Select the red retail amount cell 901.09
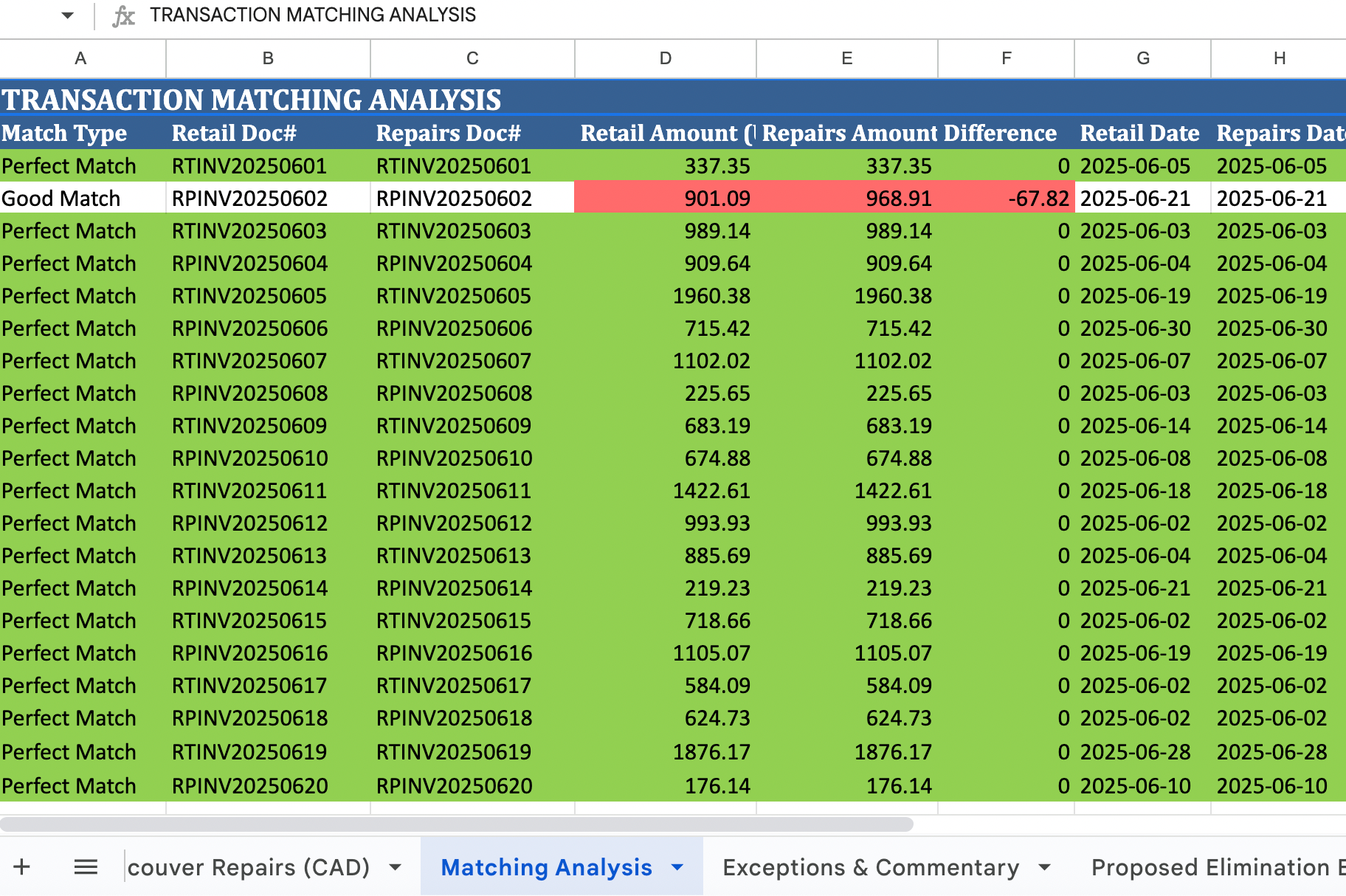Screen dimensions: 1346x896 tap(666, 198)
